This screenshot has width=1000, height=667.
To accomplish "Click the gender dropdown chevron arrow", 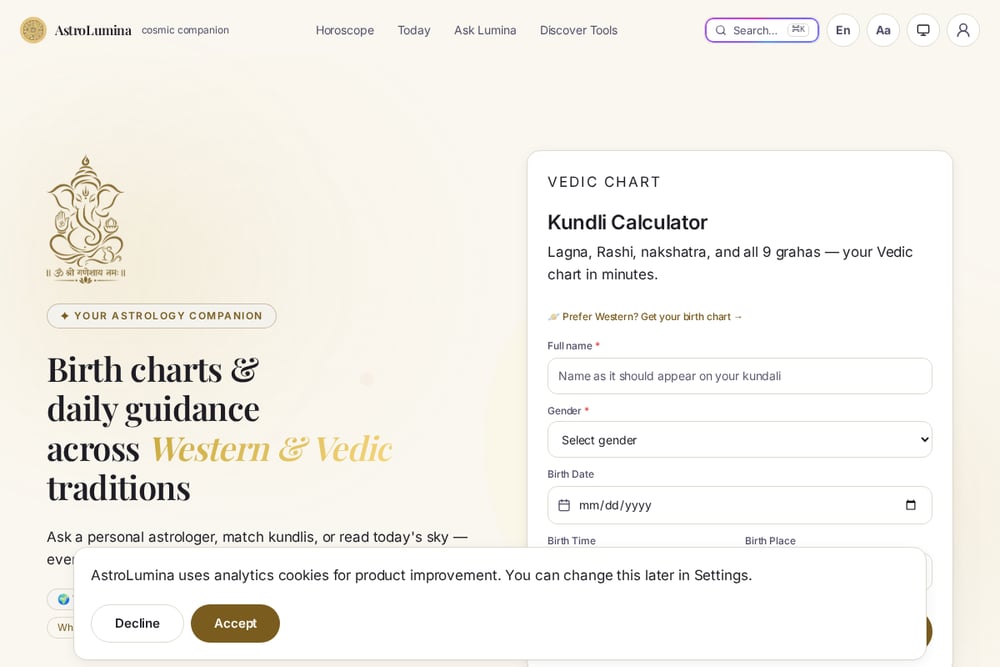I will (924, 439).
